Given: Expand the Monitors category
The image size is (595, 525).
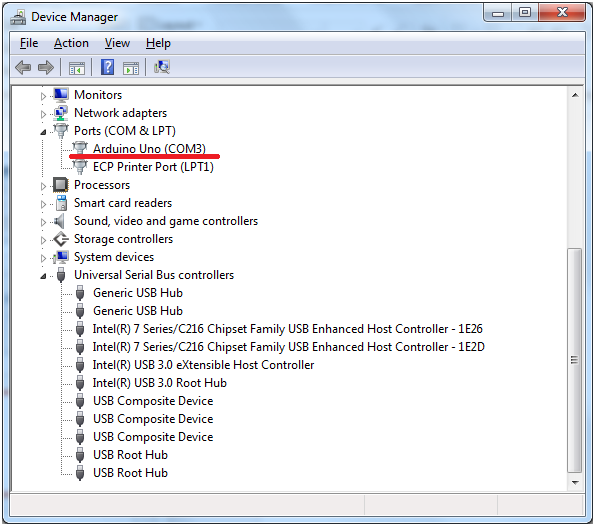Looking at the screenshot, I should (x=43, y=96).
